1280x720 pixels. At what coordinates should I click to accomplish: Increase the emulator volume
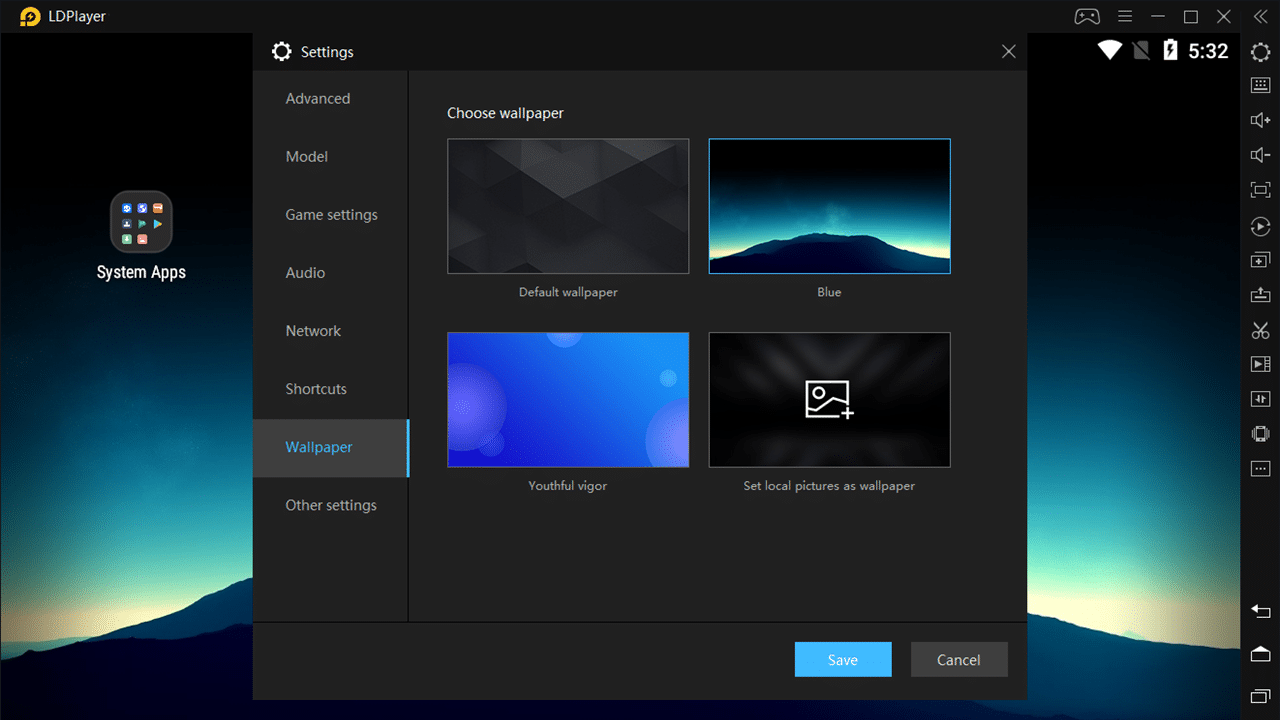click(x=1260, y=119)
